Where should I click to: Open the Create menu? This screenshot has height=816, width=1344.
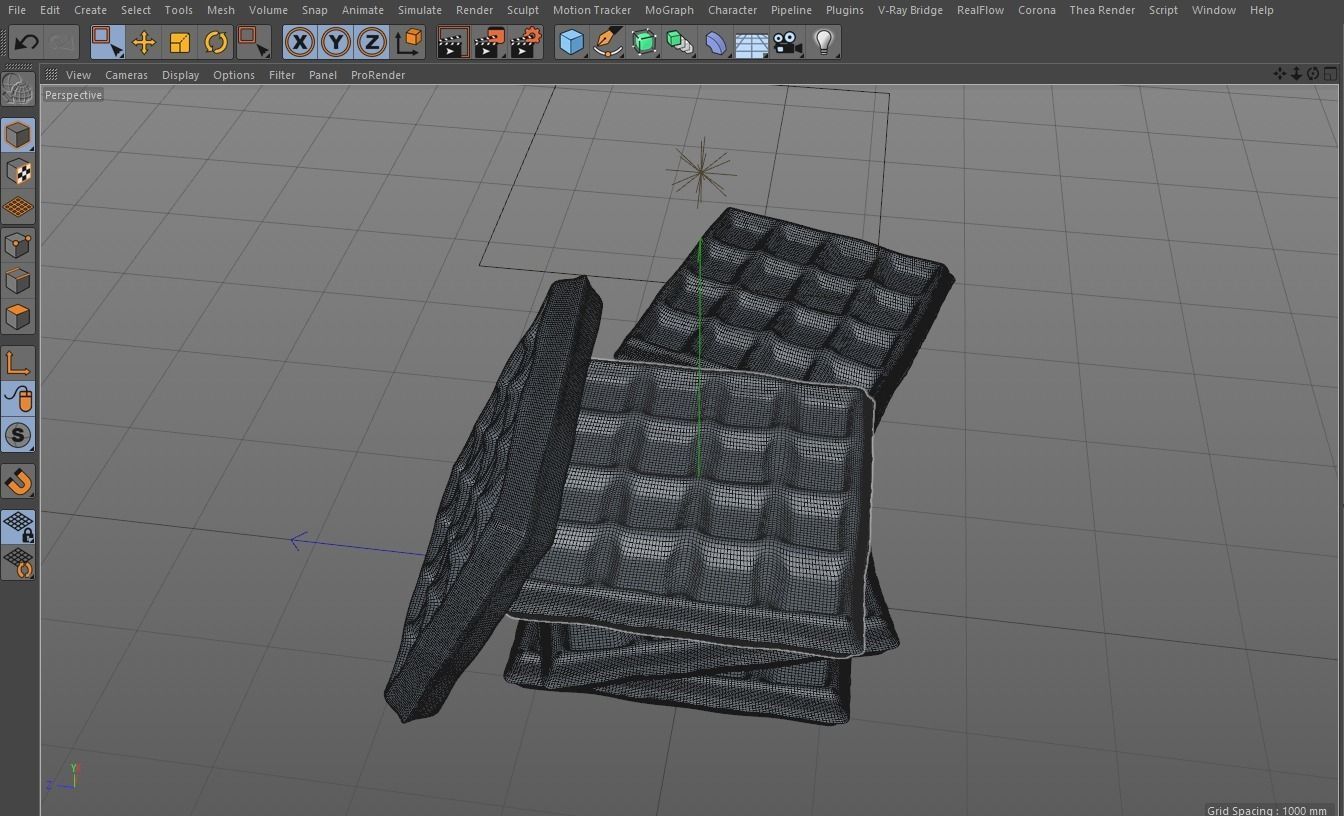click(x=90, y=10)
